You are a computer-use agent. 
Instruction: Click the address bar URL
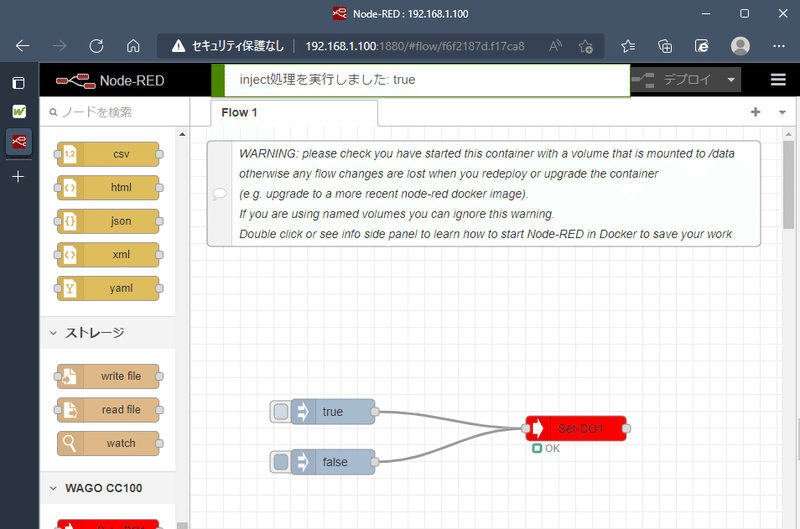pos(415,46)
